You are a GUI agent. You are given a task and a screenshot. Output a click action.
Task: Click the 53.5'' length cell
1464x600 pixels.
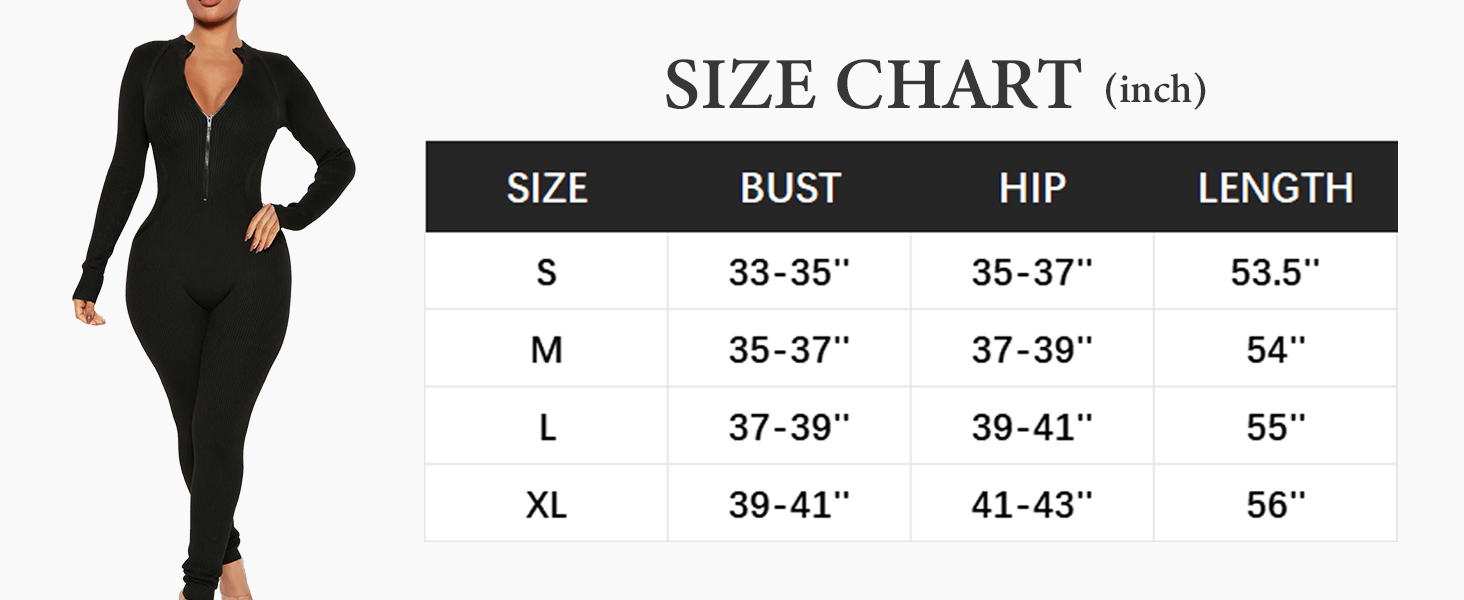click(1275, 272)
